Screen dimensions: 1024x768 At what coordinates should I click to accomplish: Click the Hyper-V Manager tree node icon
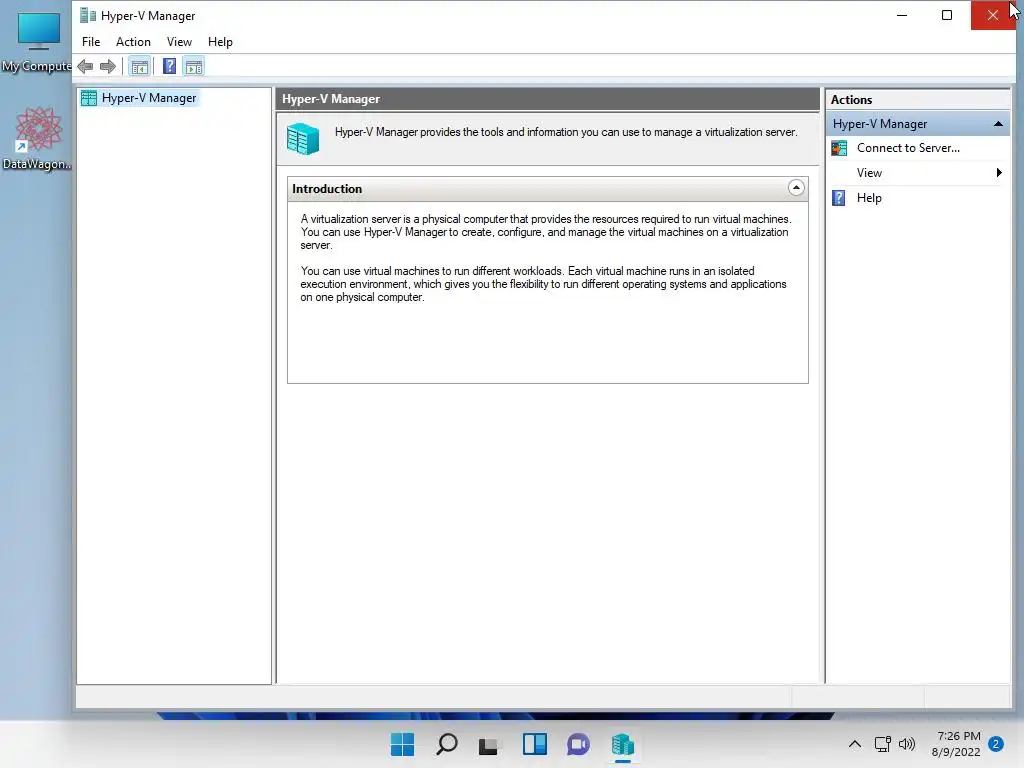click(89, 98)
